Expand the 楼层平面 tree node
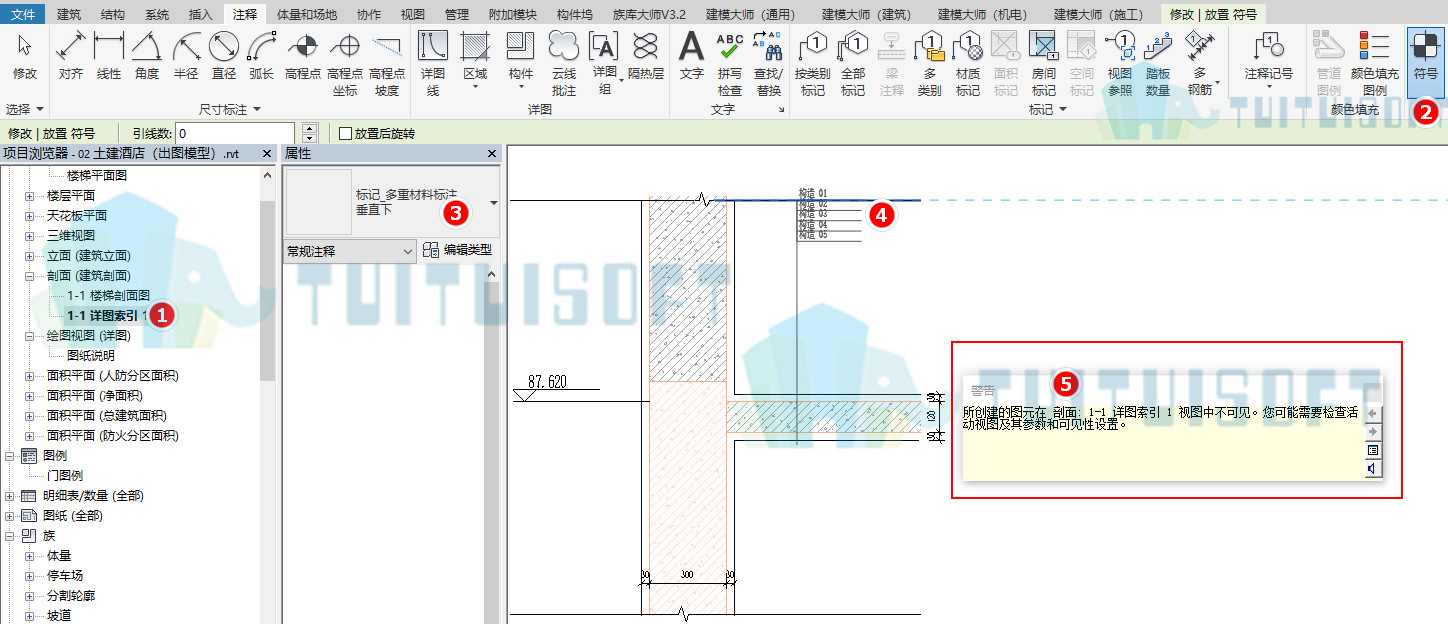Image resolution: width=1448 pixels, height=624 pixels. tap(30, 196)
